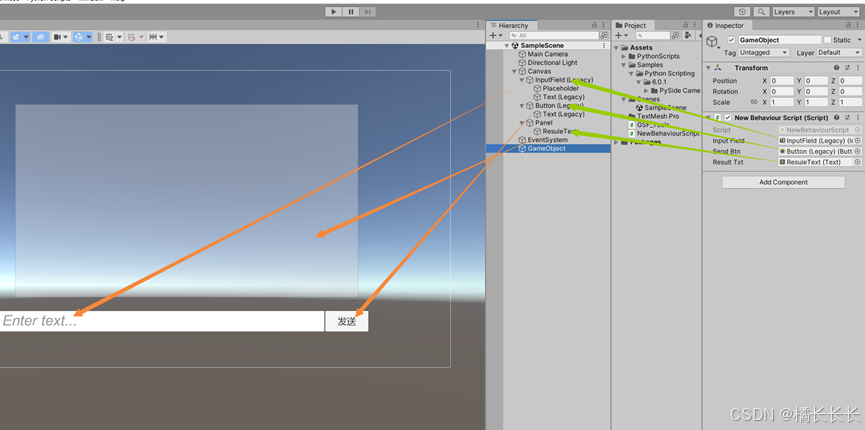Open Transform presets slider icon

point(847,68)
